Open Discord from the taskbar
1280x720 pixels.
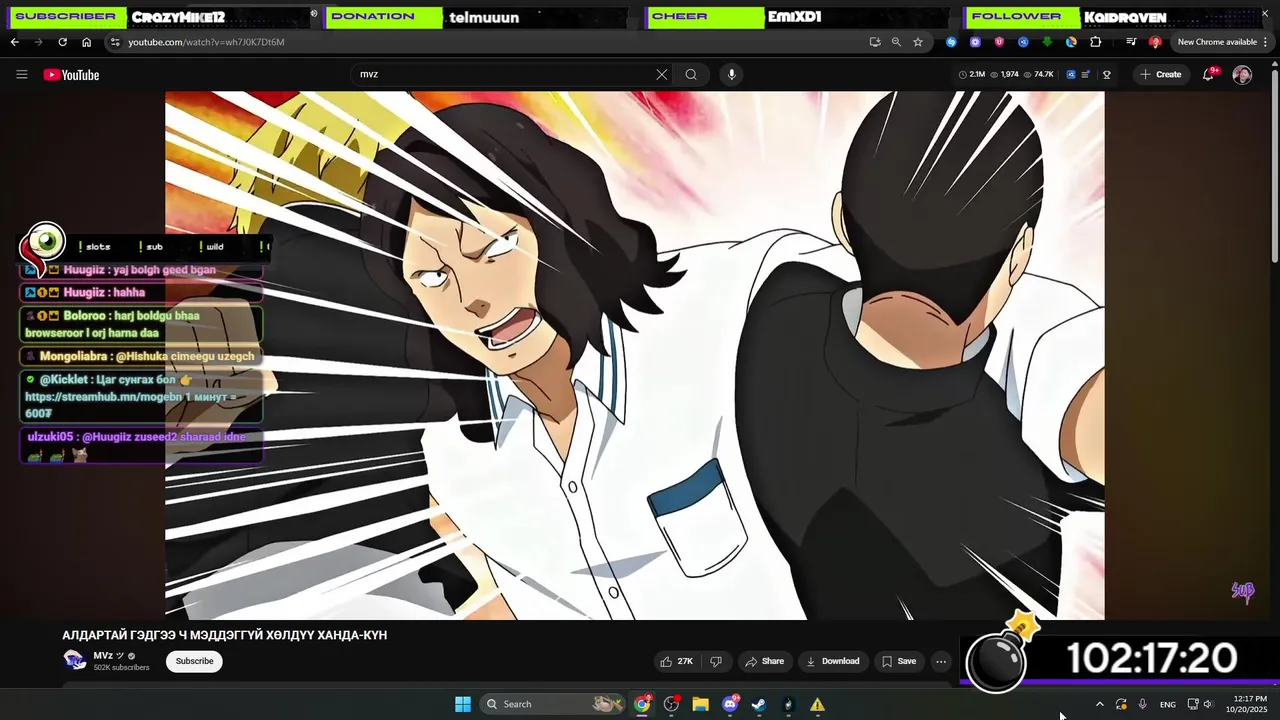730,704
